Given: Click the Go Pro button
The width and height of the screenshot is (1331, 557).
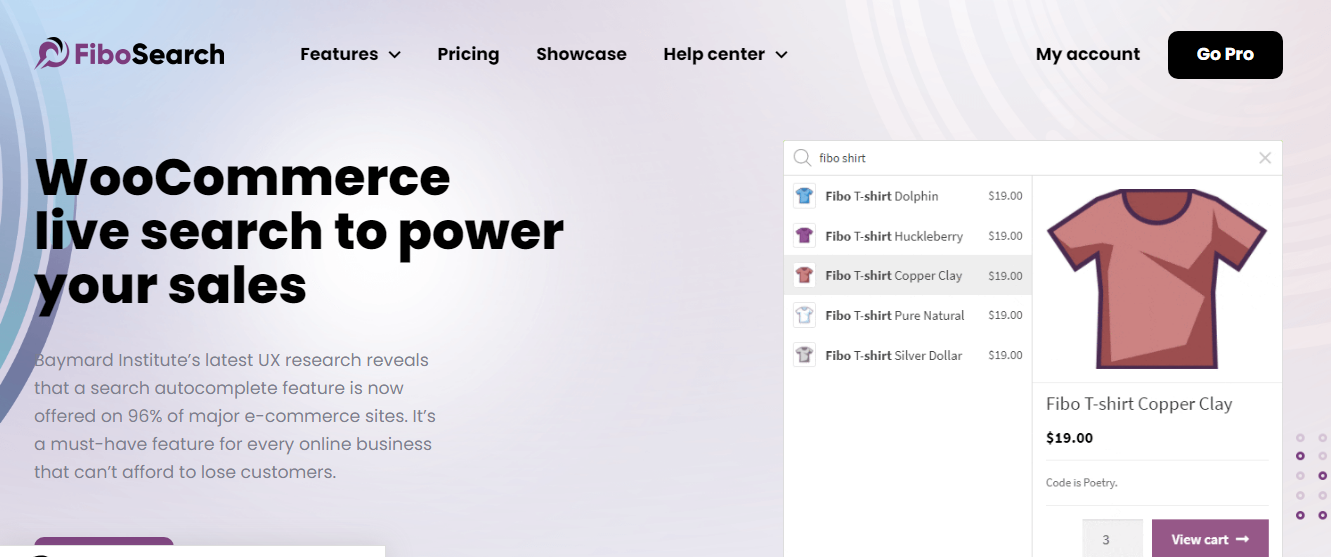Looking at the screenshot, I should pos(1225,55).
